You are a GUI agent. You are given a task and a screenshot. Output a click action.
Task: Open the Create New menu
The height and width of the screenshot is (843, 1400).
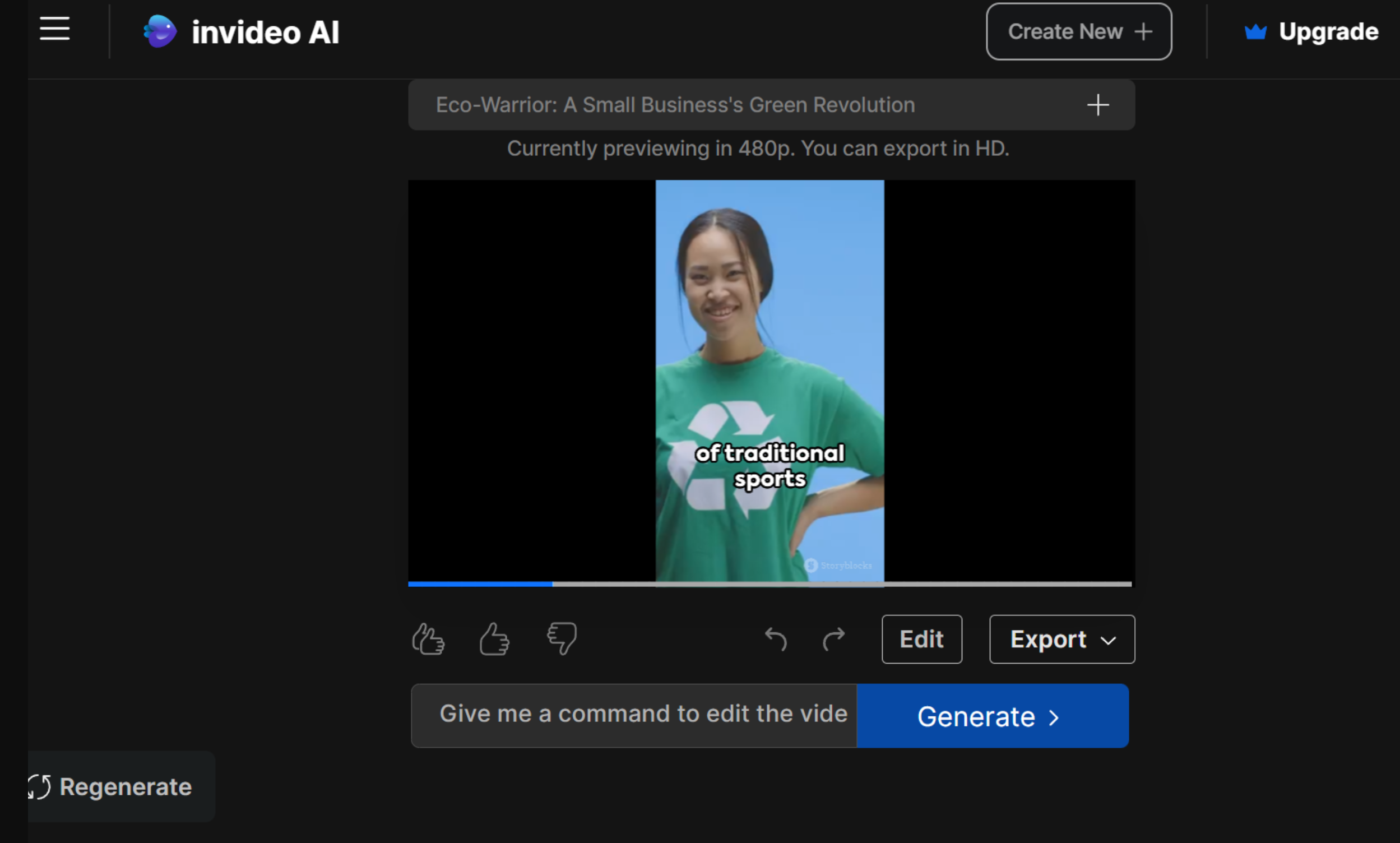1077,31
